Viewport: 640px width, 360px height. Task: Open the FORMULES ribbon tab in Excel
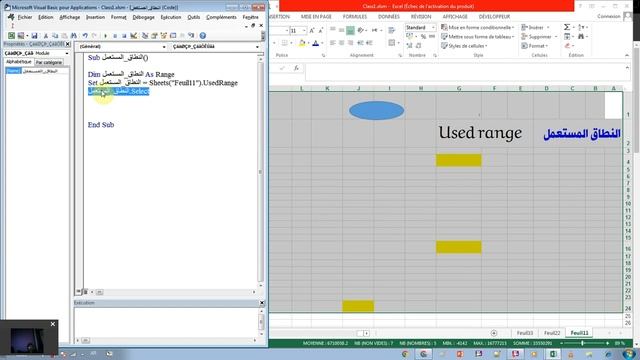click(355, 17)
